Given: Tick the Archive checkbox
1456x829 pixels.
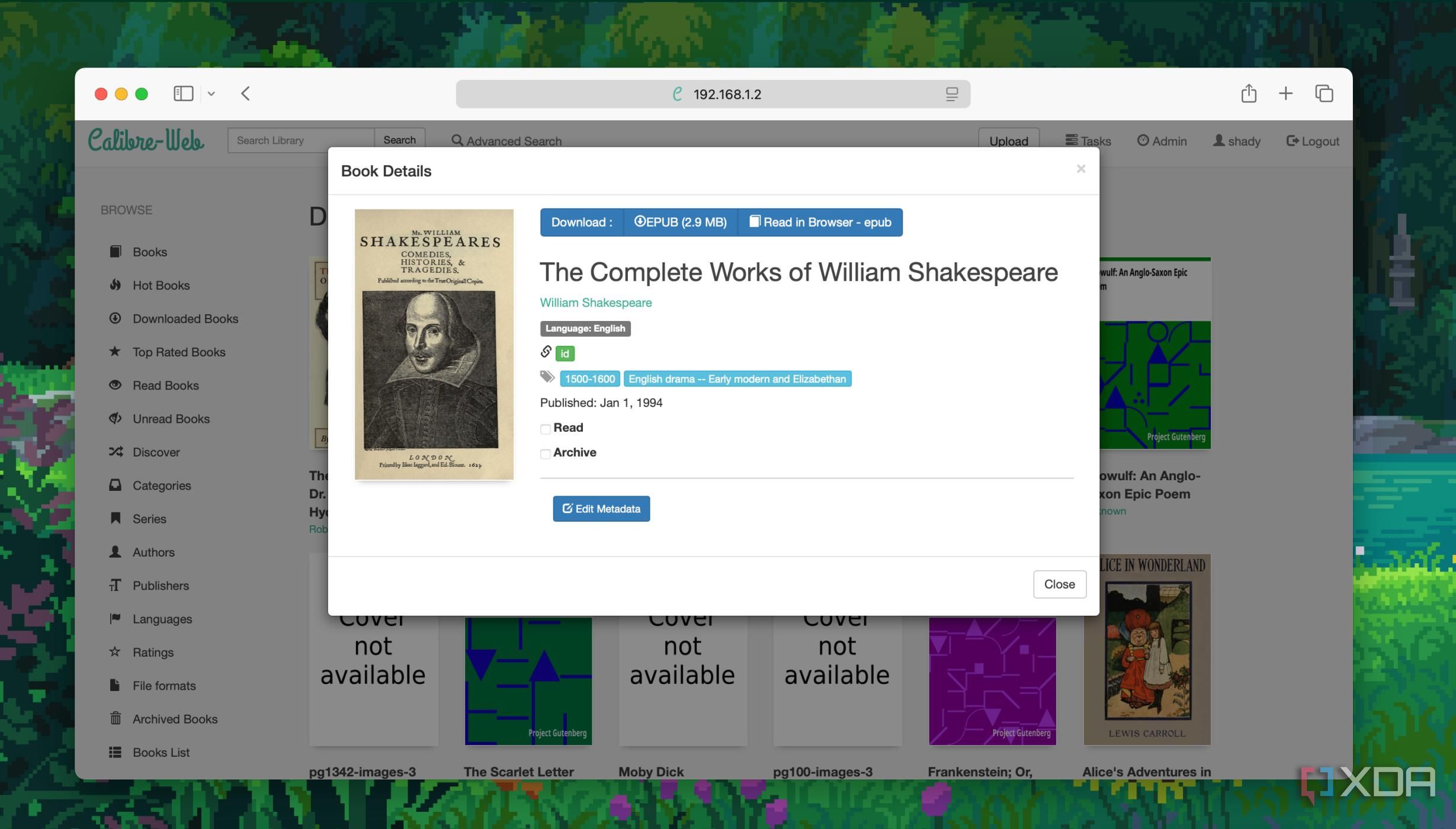Looking at the screenshot, I should pyautogui.click(x=546, y=454).
